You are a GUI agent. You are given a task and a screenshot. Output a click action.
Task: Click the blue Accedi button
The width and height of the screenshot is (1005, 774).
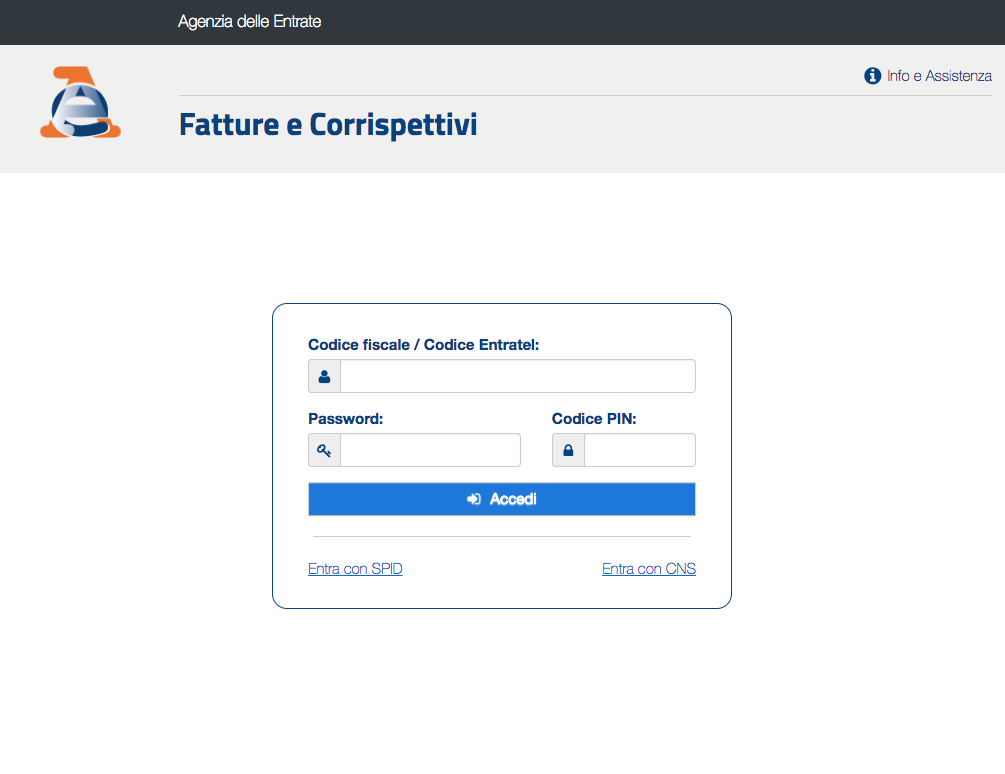tap(502, 499)
